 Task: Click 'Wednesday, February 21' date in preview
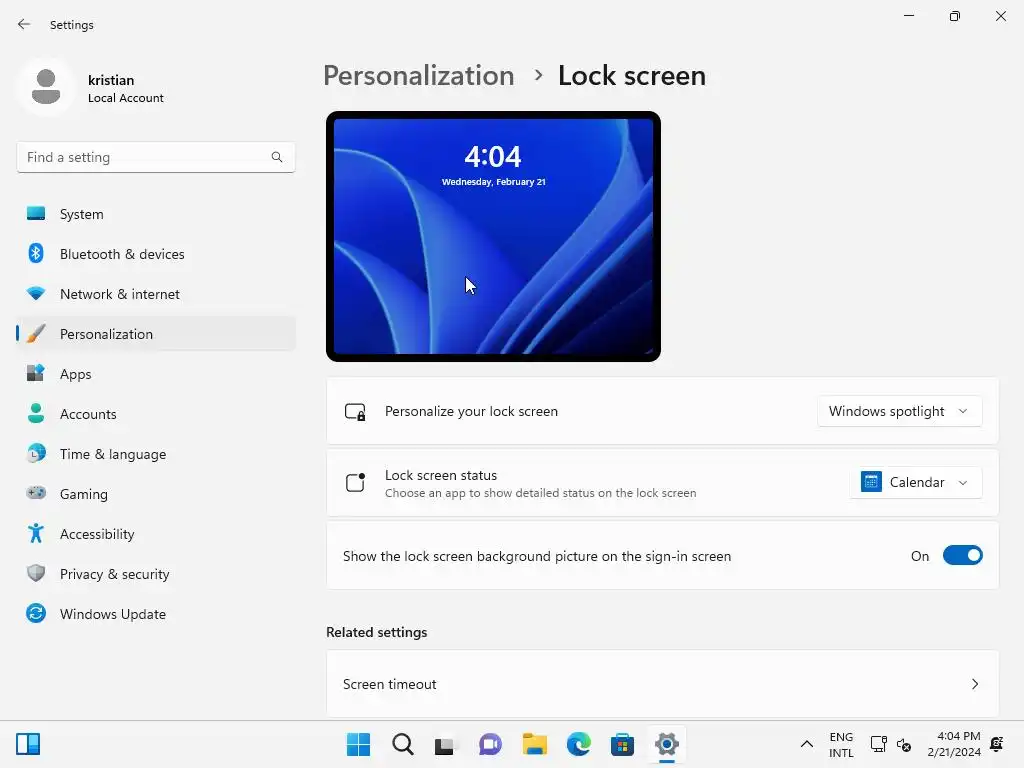pos(493,182)
